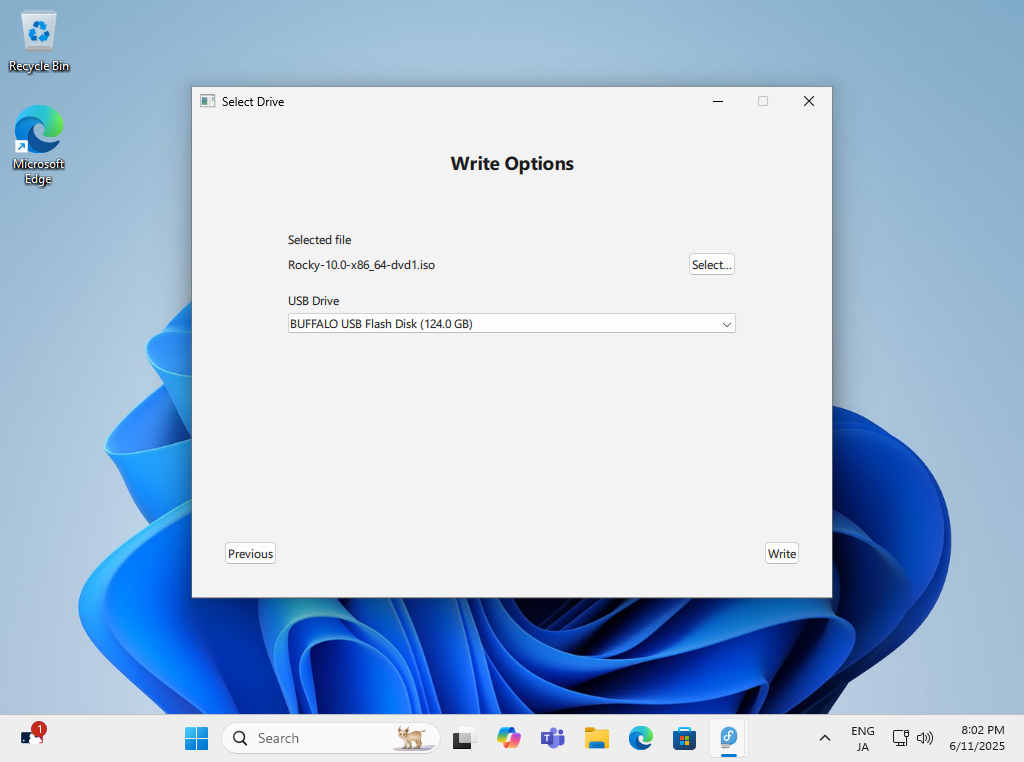Click Select... to choose an ISO file
The image size is (1024, 762).
712,264
